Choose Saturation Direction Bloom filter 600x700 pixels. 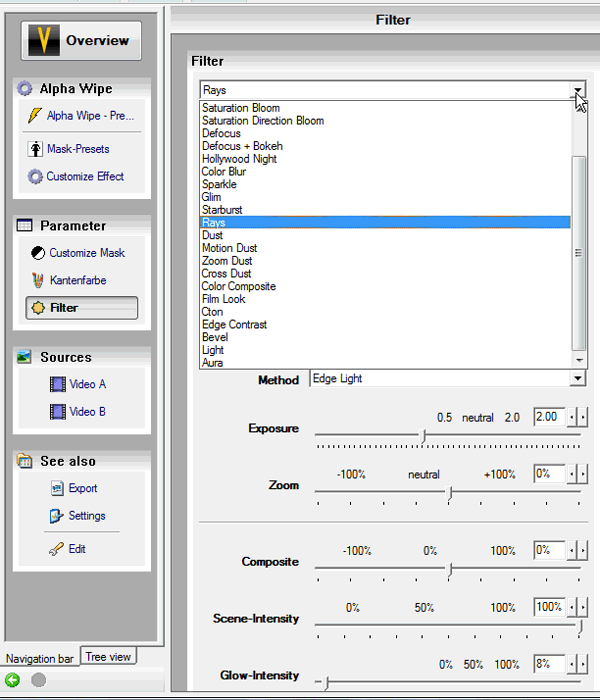[x=263, y=121]
